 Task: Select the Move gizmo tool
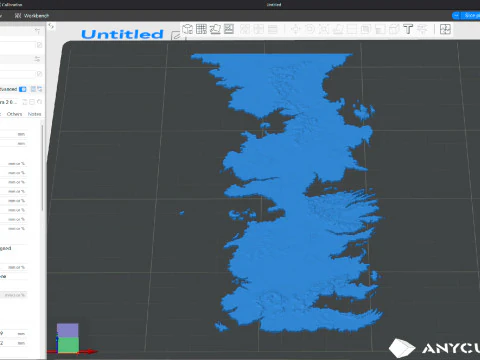click(x=295, y=29)
